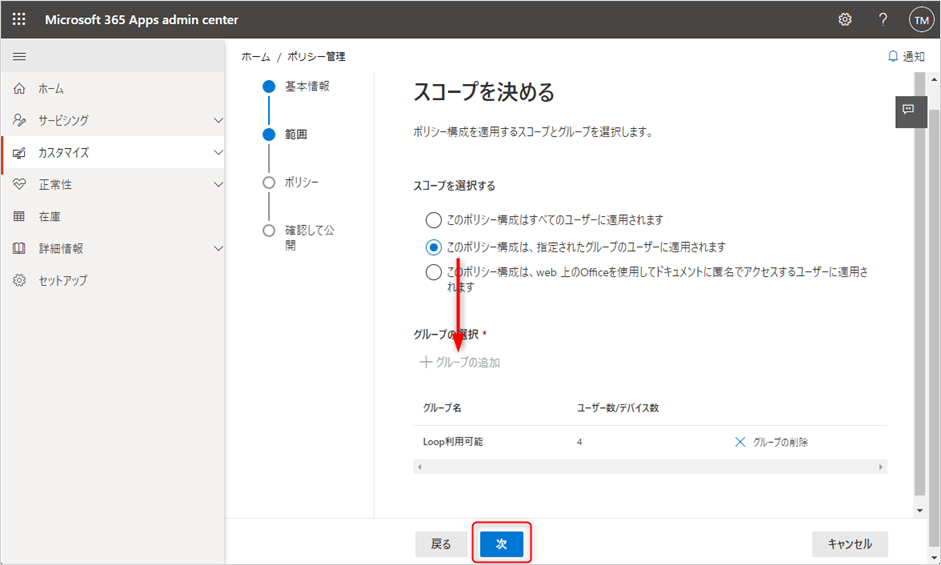Click the ポリシー管理 breadcrumb link
This screenshot has width=941, height=565.
click(316, 56)
